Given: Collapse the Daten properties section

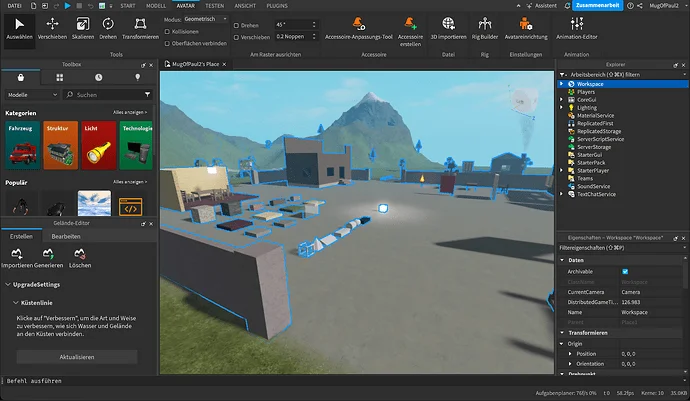Looking at the screenshot, I should [562, 260].
